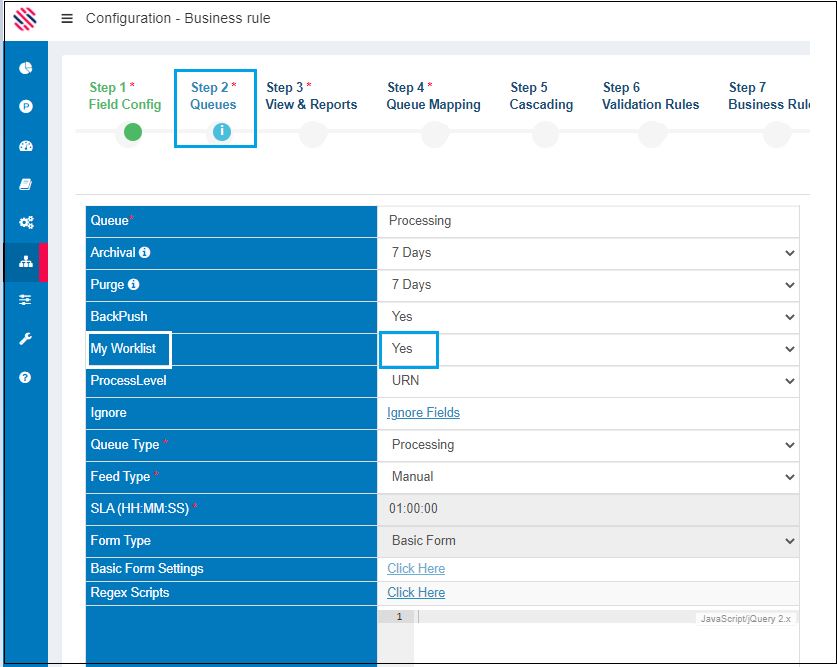
Task: Expand the Archival 7 Days dropdown
Action: 588,253
